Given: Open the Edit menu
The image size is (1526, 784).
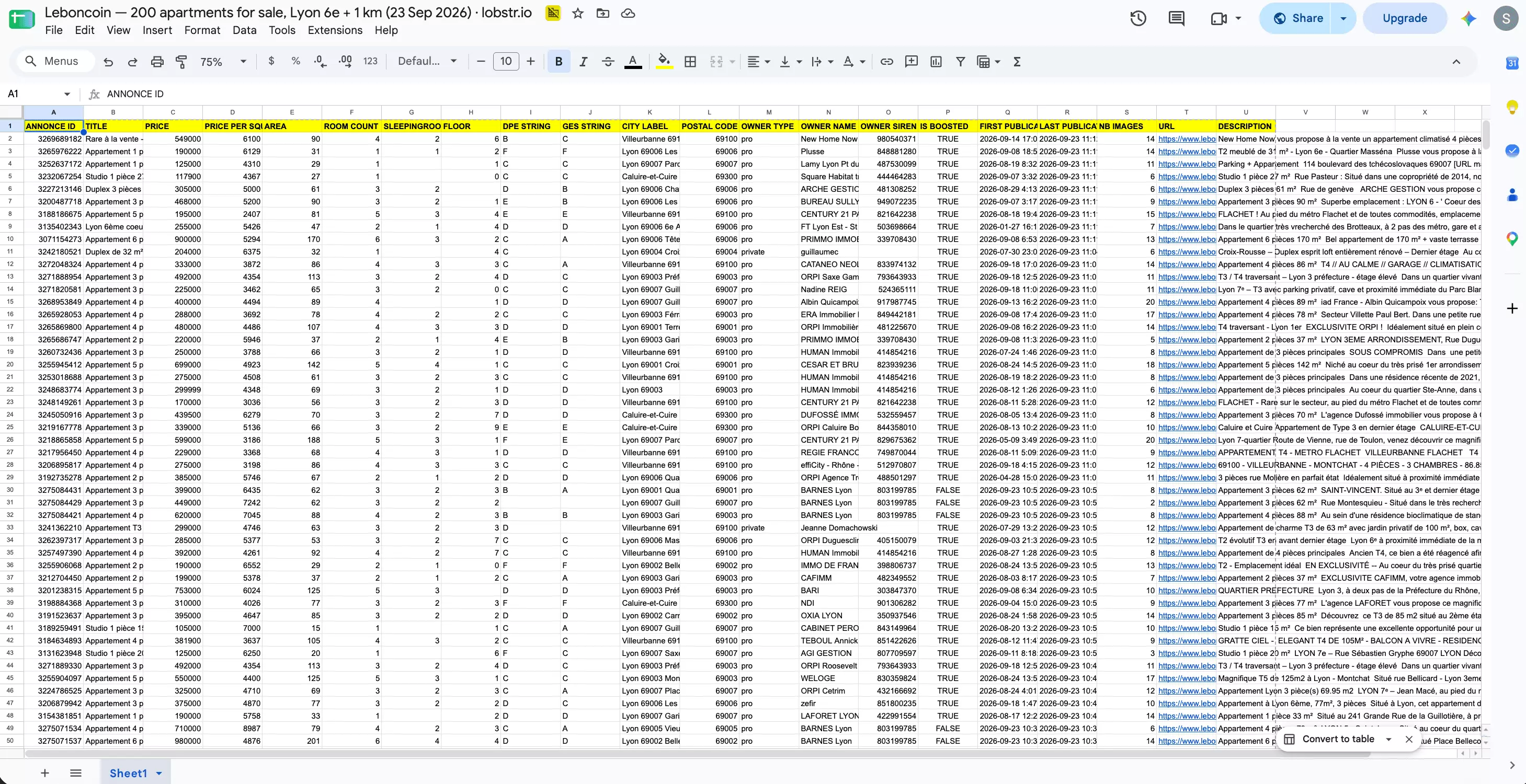Looking at the screenshot, I should [x=85, y=30].
